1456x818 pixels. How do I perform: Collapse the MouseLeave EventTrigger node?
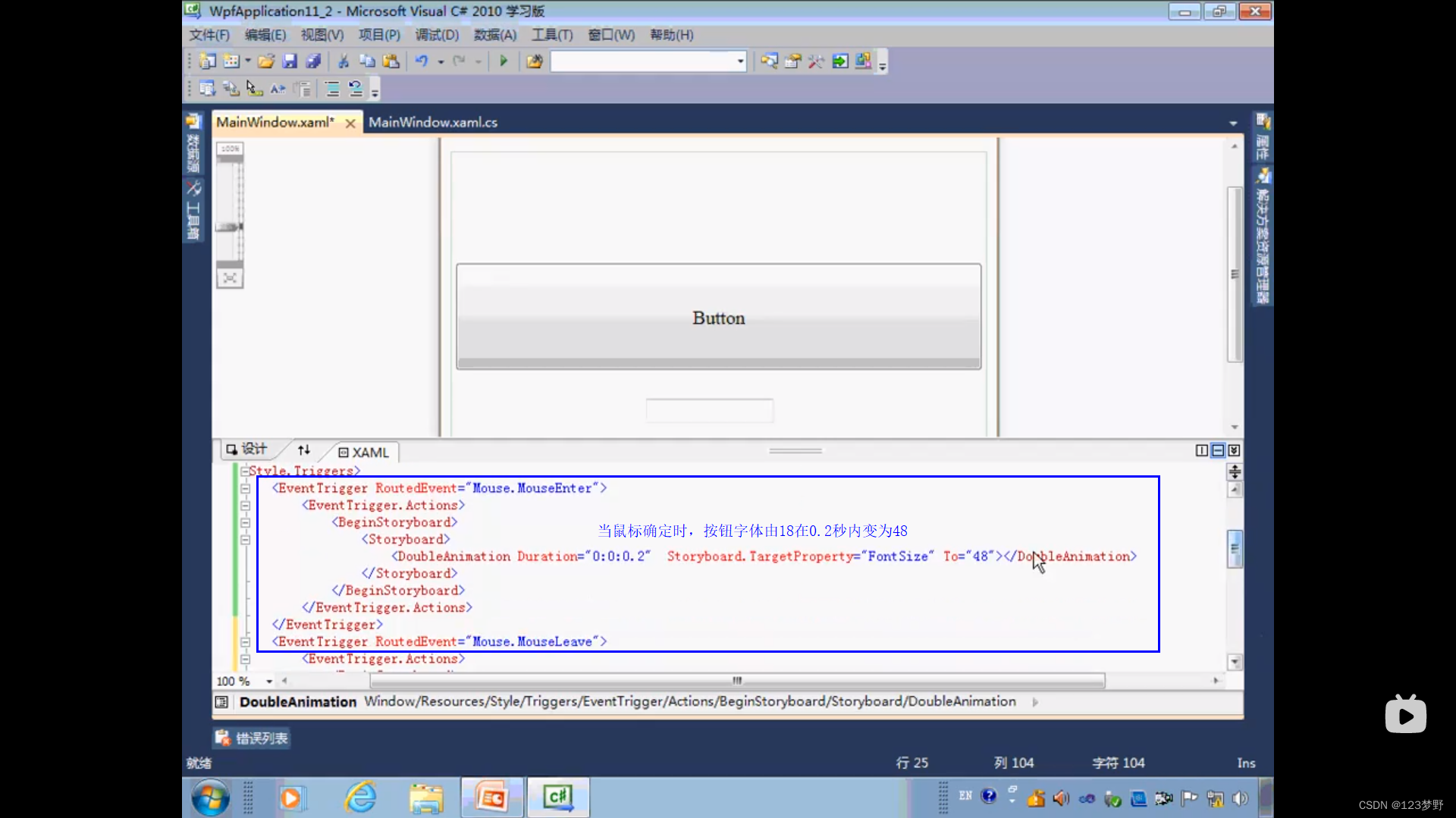(245, 642)
